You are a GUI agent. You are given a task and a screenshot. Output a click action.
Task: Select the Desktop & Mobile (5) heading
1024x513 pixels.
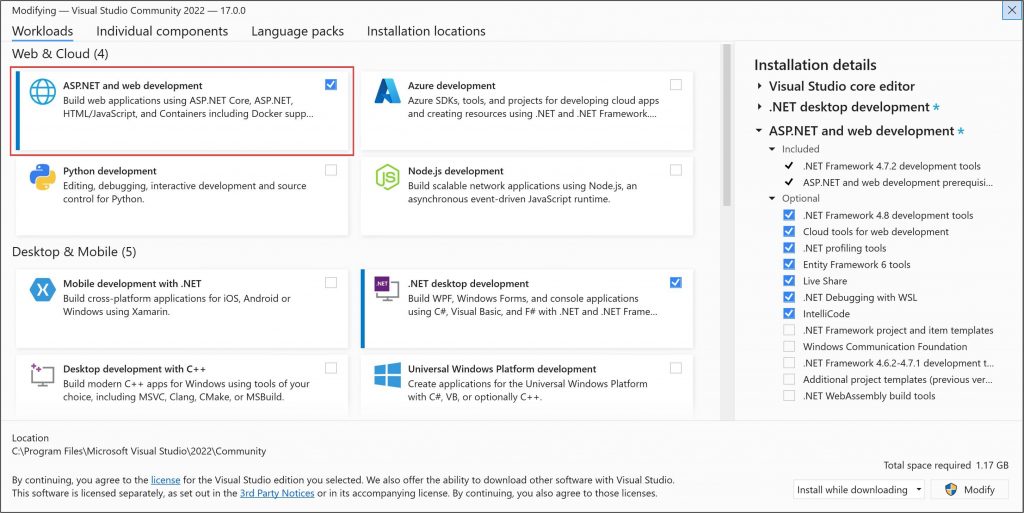pos(74,251)
